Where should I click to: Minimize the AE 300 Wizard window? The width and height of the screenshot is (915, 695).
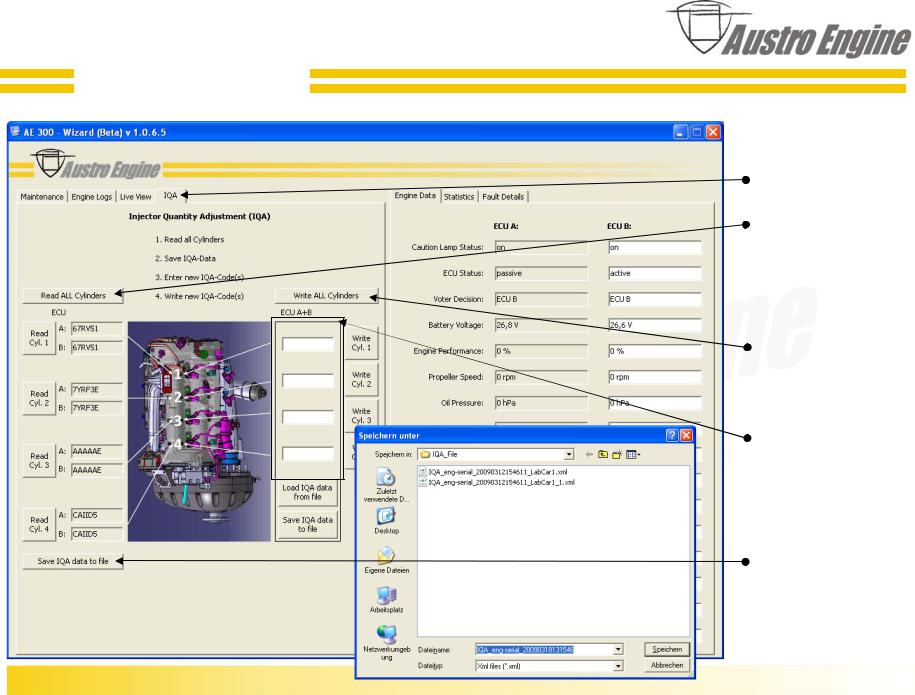(x=680, y=132)
